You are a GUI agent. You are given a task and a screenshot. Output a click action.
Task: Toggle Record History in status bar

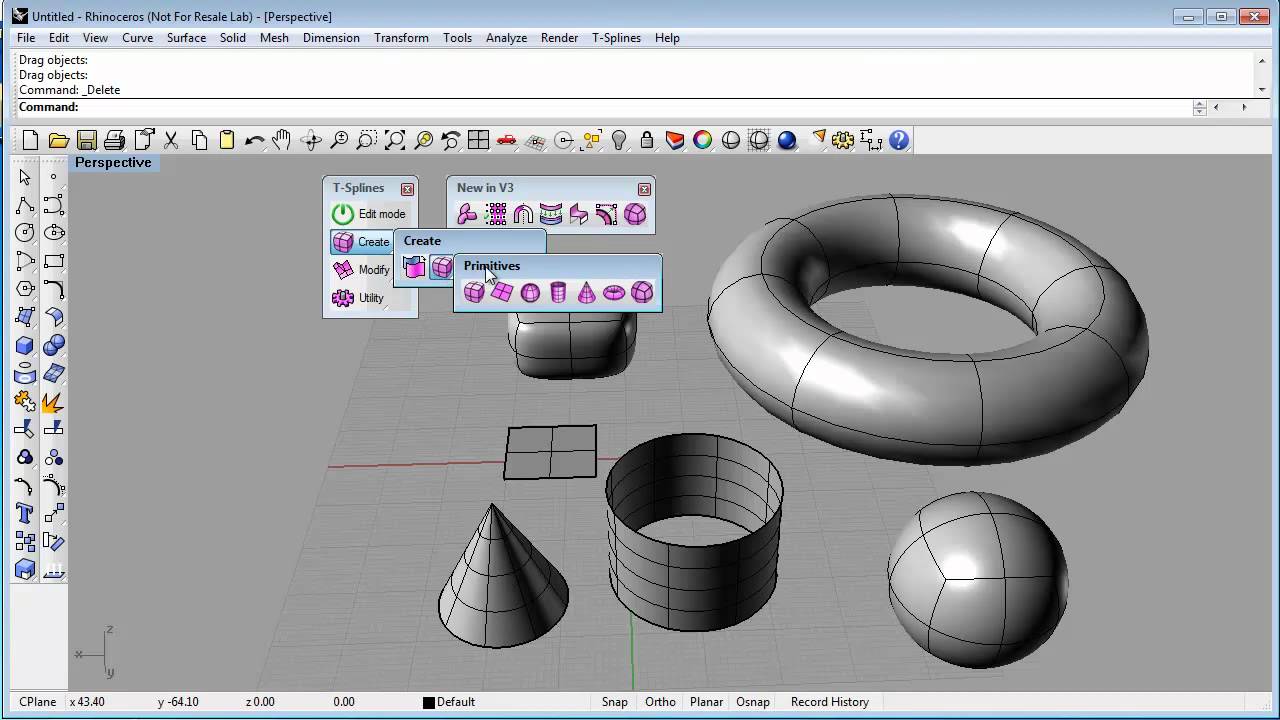[830, 702]
